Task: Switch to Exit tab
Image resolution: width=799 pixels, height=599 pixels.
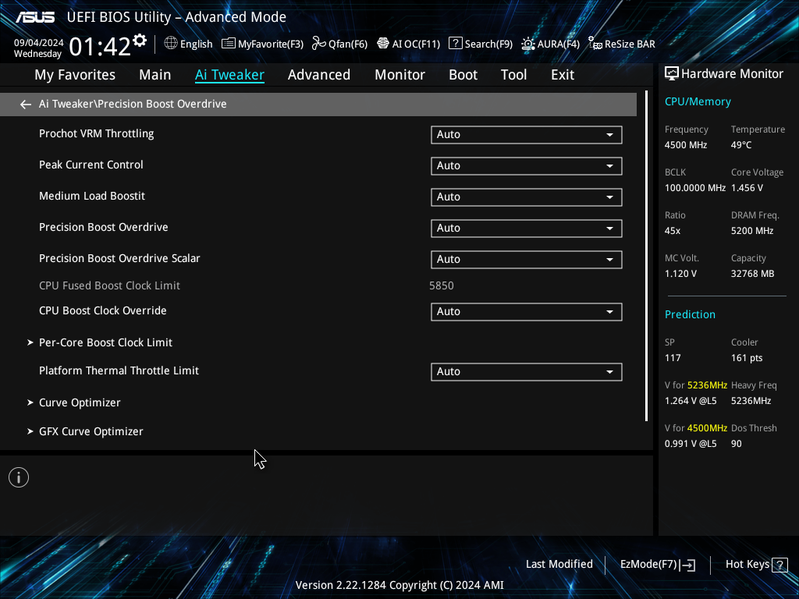Action: click(562, 75)
